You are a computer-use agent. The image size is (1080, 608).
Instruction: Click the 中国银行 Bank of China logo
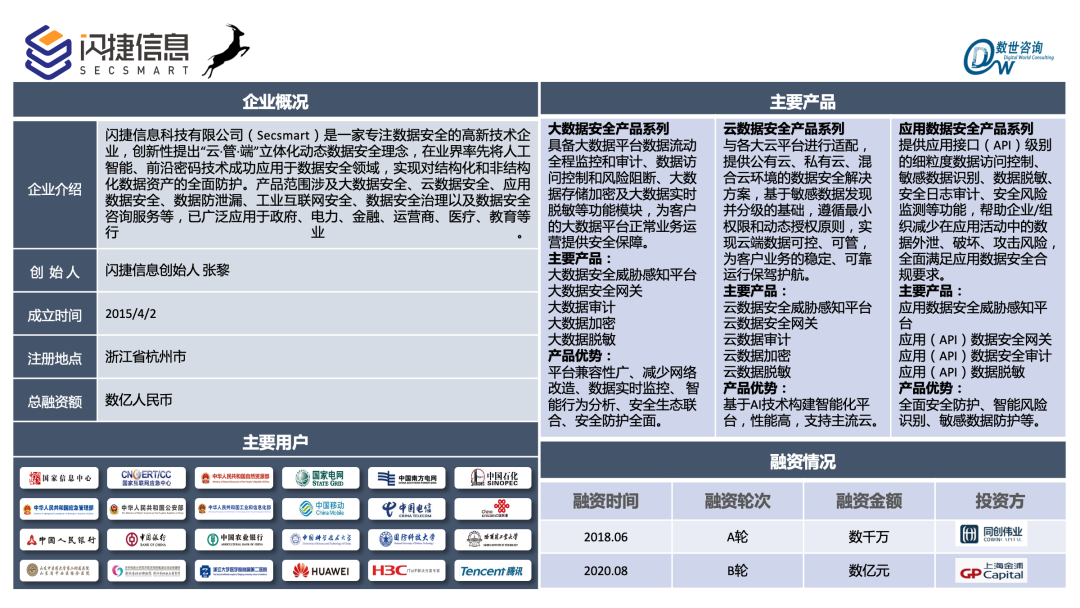[x=146, y=540]
